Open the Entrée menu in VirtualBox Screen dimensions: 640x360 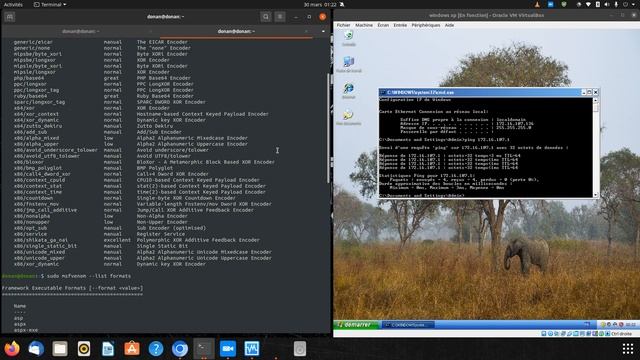coord(400,25)
